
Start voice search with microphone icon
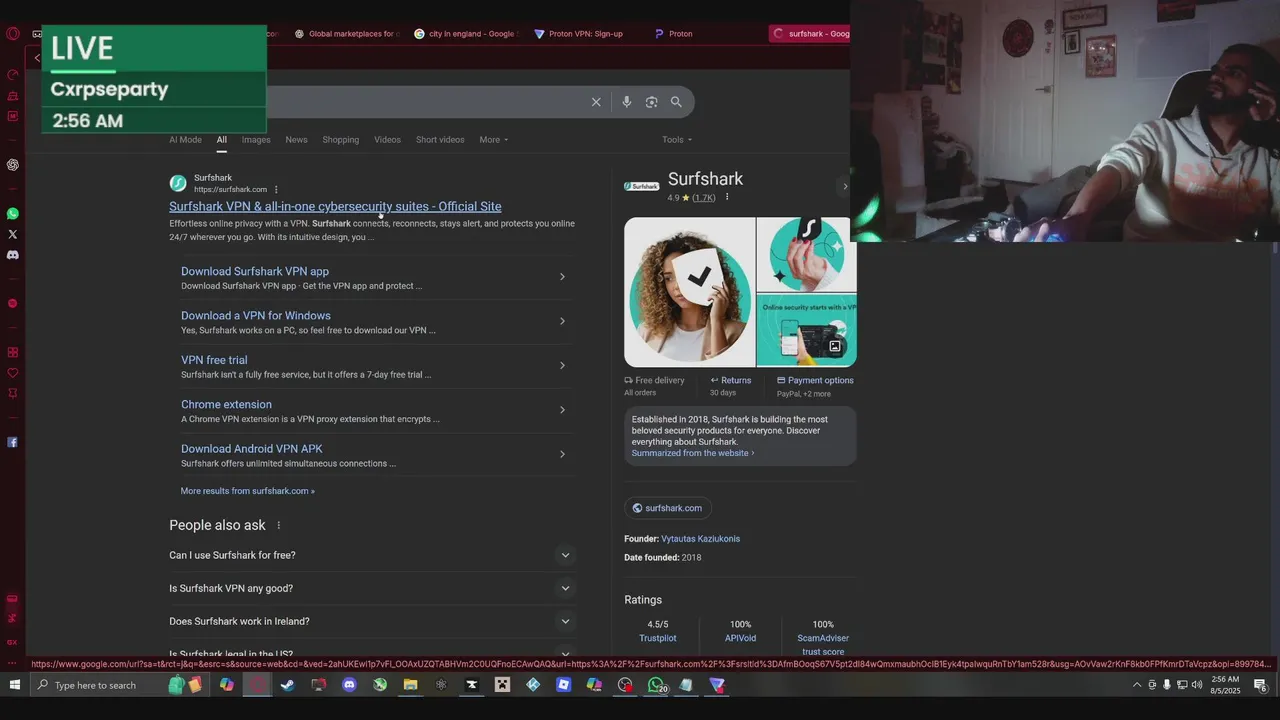[627, 102]
